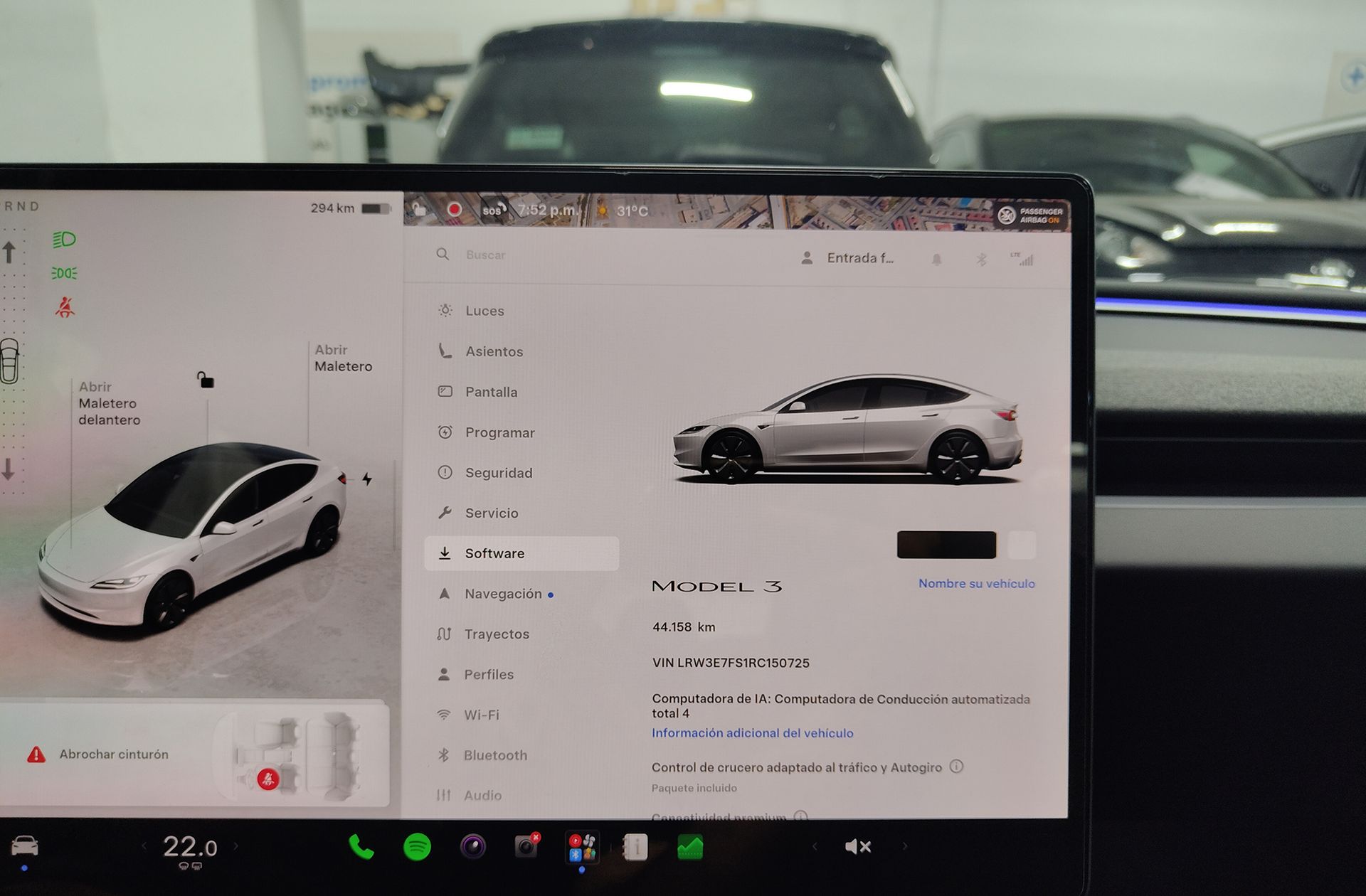Tap the white 3D Model 3 car render
The height and width of the screenshot is (896, 1366).
tap(192, 537)
